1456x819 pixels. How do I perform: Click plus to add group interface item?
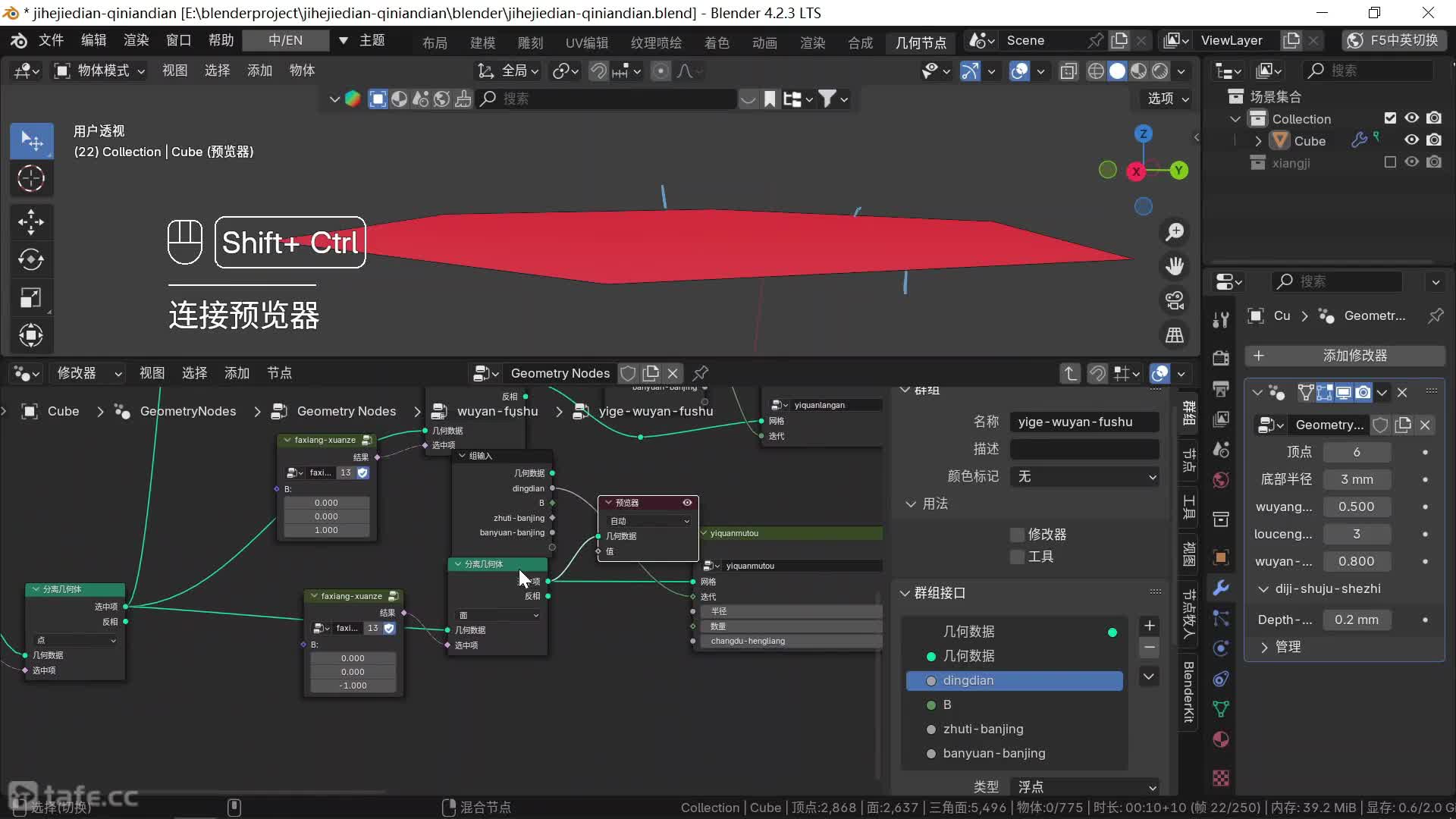[1149, 626]
